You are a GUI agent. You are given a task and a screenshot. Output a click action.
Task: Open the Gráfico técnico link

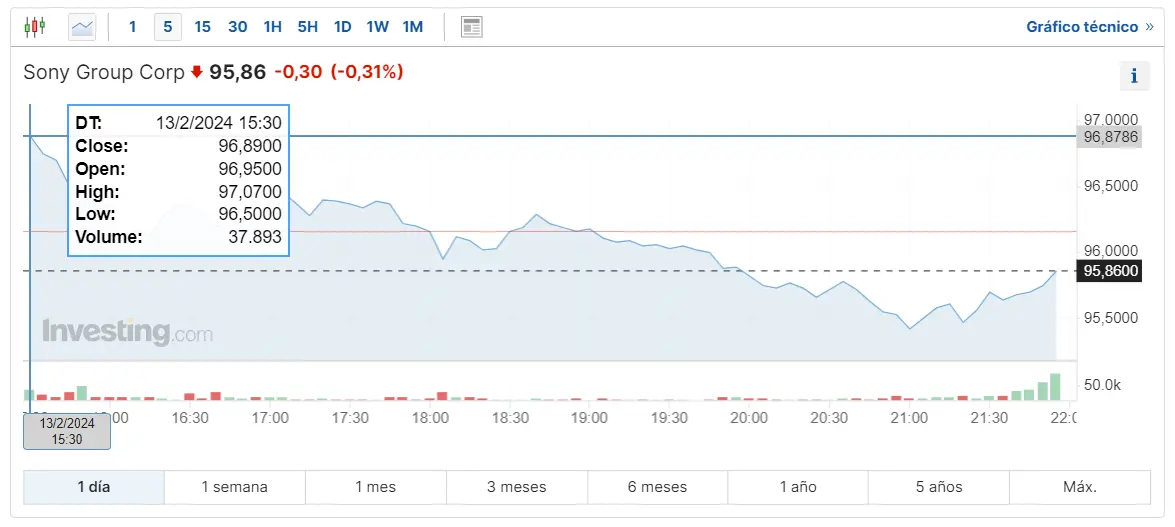tap(1090, 27)
